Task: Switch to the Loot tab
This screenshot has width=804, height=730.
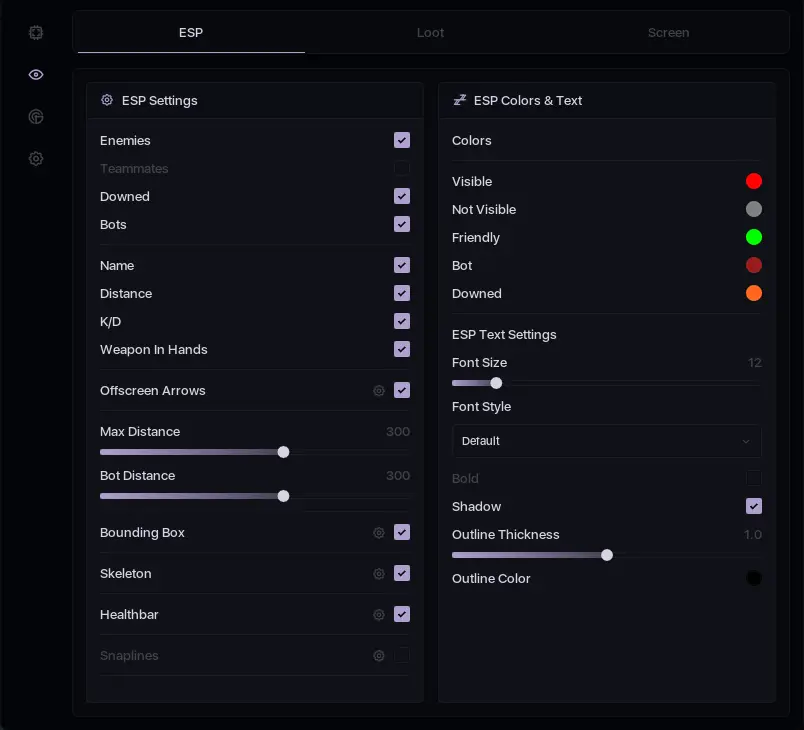Action: point(430,33)
